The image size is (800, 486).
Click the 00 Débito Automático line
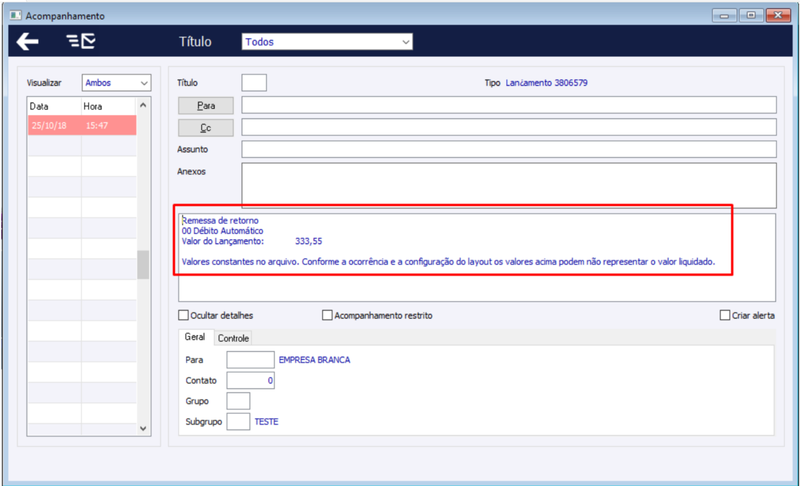[x=222, y=231]
